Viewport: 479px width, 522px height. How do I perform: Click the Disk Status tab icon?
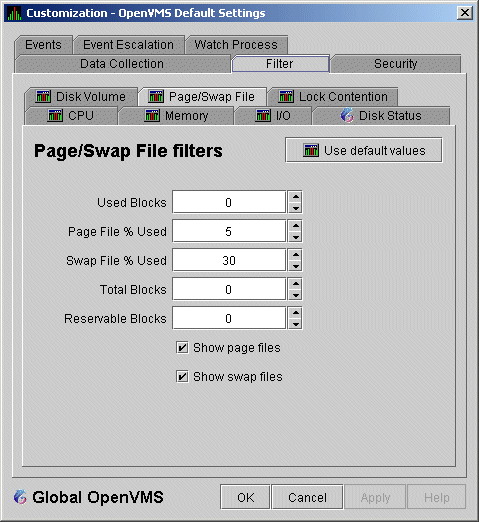click(x=347, y=115)
